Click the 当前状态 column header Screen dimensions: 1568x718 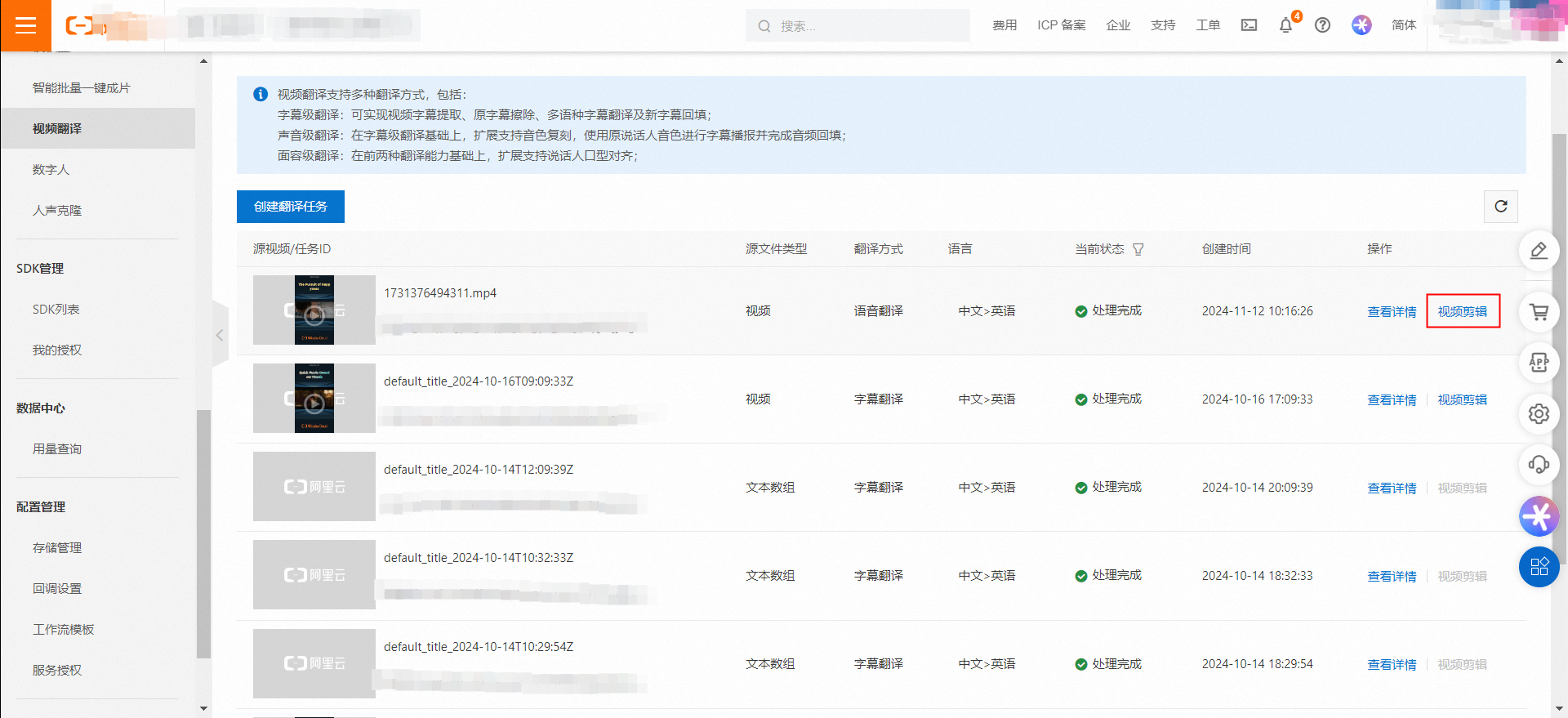[x=1099, y=249]
